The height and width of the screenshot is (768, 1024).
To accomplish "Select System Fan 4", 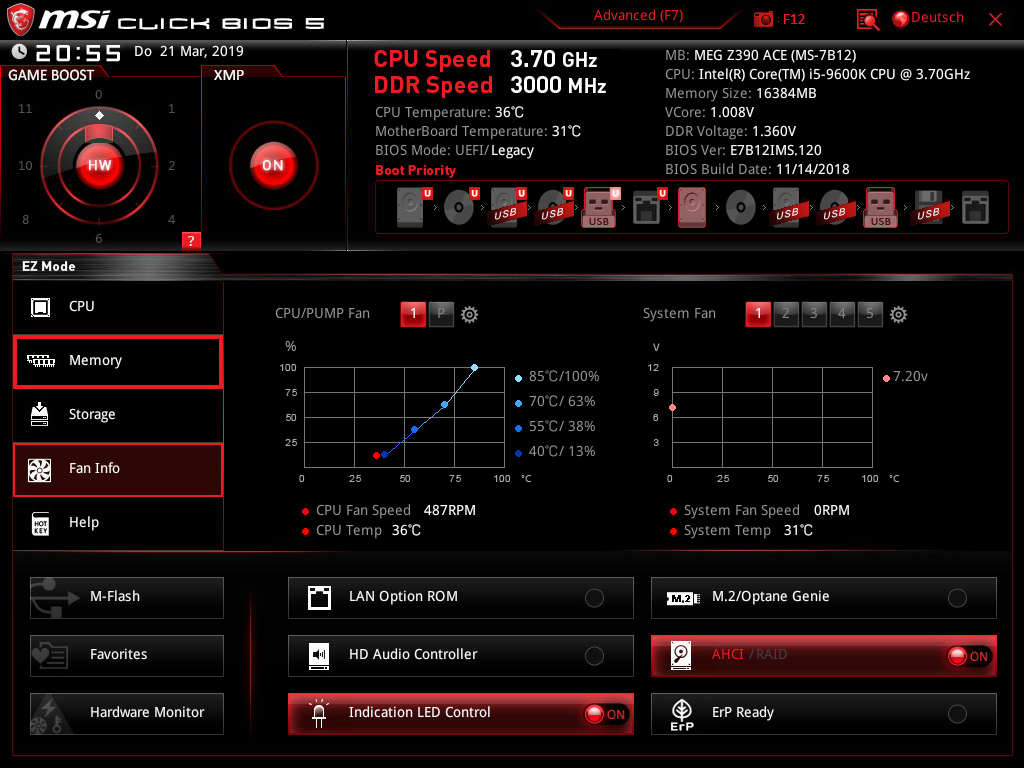I will click(x=842, y=314).
